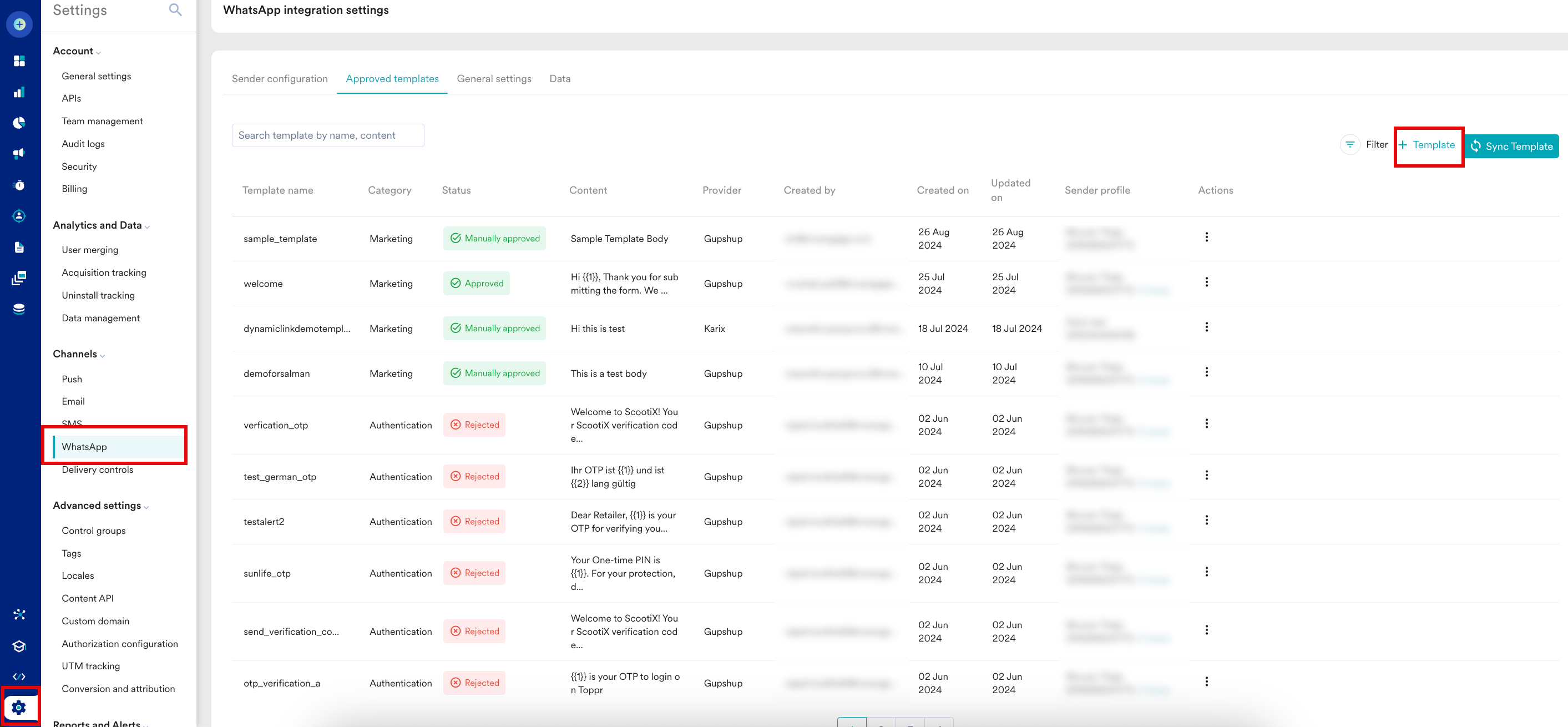Open three-dot menu for welcome template
This screenshot has height=727, width=1568.
[1206, 282]
